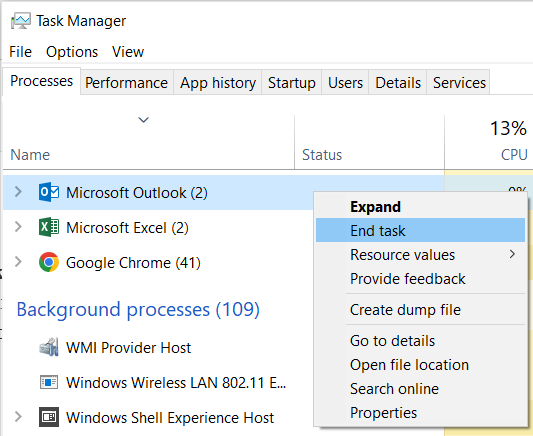
Task: Expand the Microsoft Outlook process group
Action: [18, 192]
